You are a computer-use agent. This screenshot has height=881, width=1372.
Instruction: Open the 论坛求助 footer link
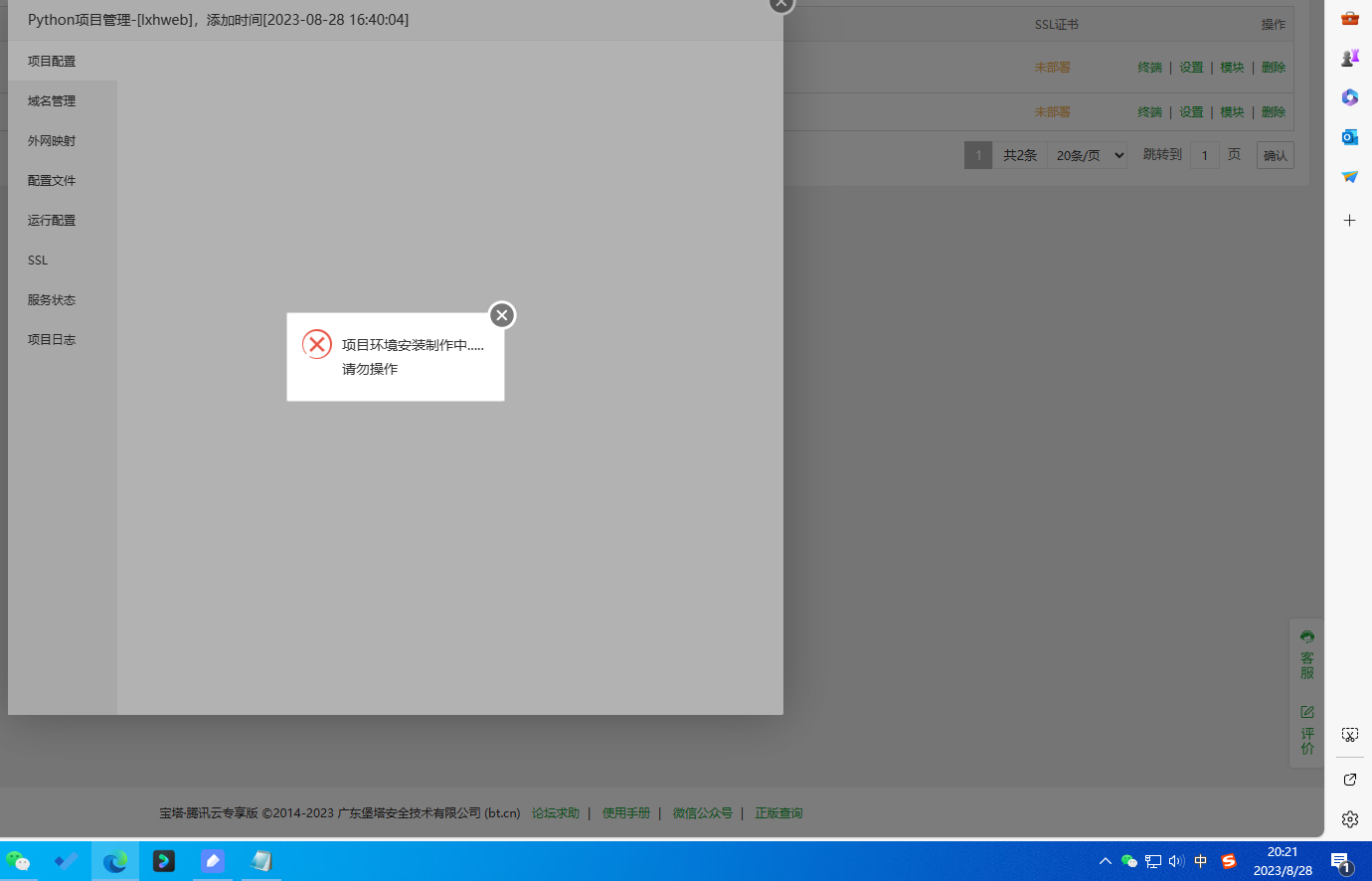click(x=556, y=813)
